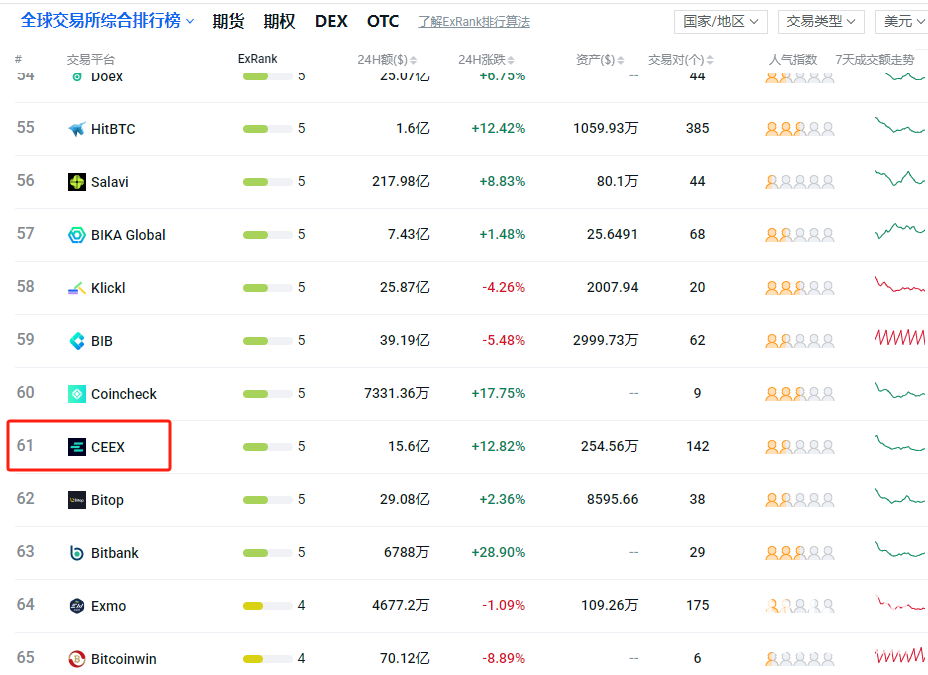928x675 pixels.
Task: Open the OTC tab
Action: click(383, 20)
